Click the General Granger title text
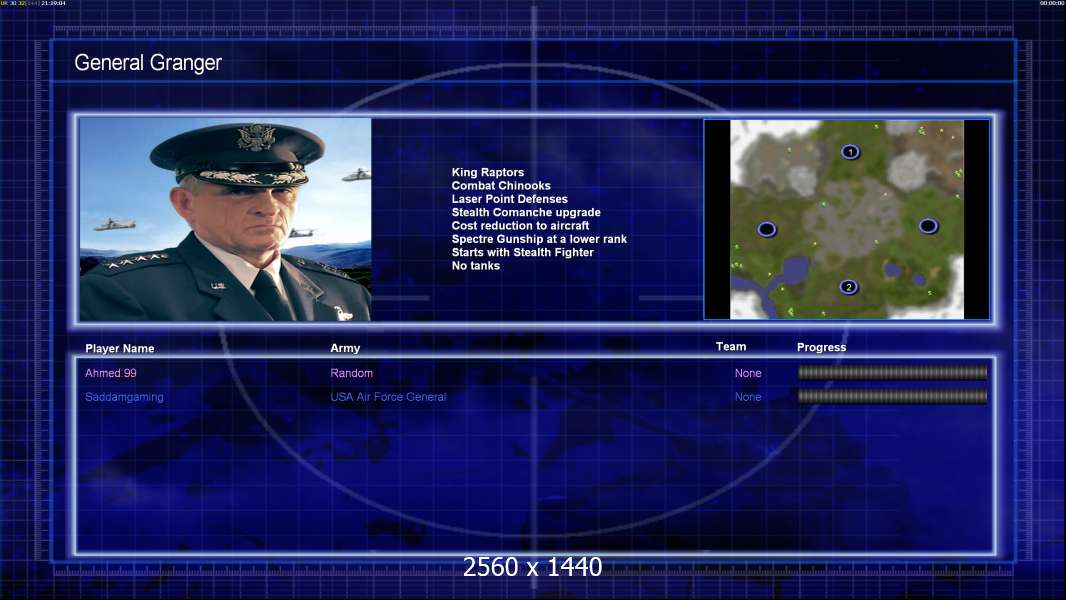The image size is (1066, 600). (148, 63)
